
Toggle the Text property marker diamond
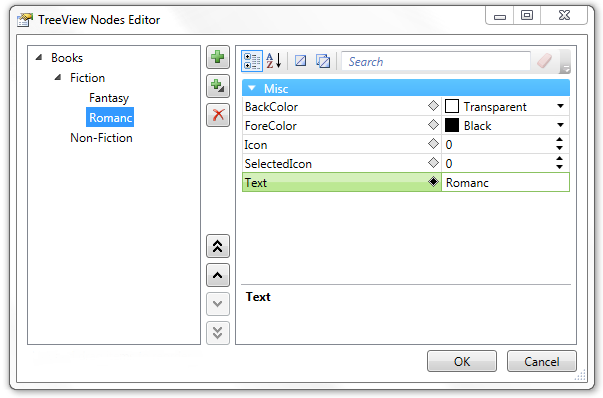tap(433, 182)
